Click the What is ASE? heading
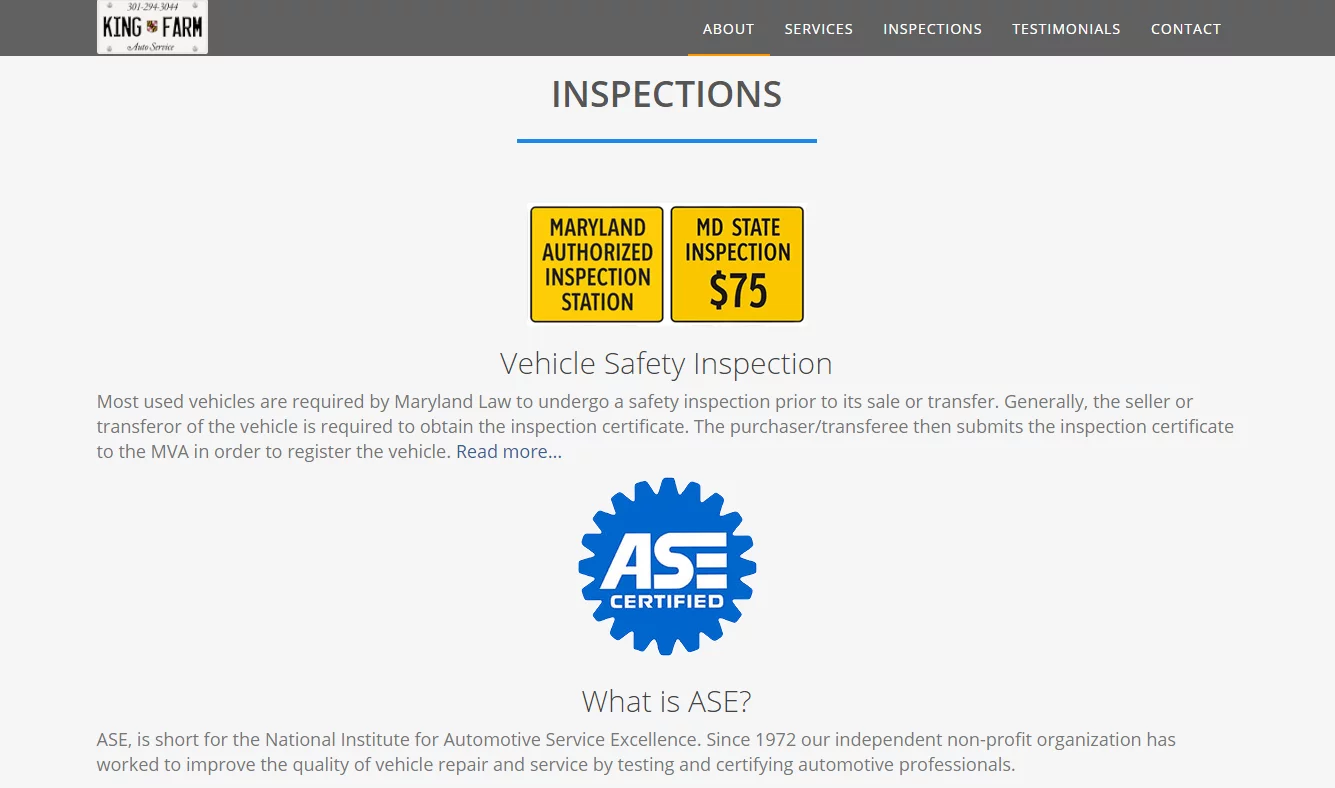Image resolution: width=1335 pixels, height=788 pixels. coord(666,701)
